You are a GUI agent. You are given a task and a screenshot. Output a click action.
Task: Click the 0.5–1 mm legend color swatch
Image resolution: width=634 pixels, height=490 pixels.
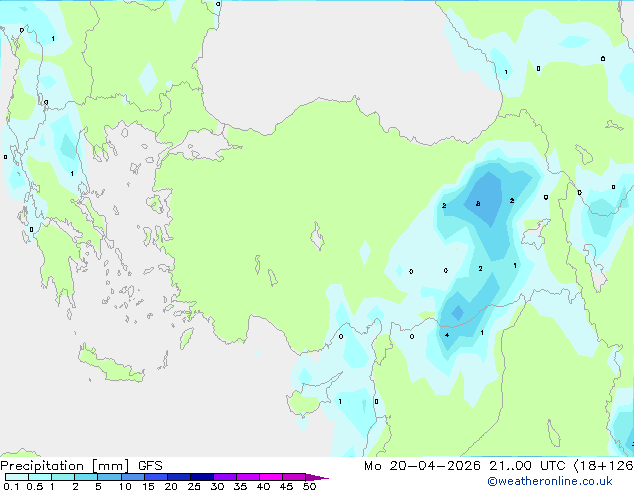coord(40,477)
